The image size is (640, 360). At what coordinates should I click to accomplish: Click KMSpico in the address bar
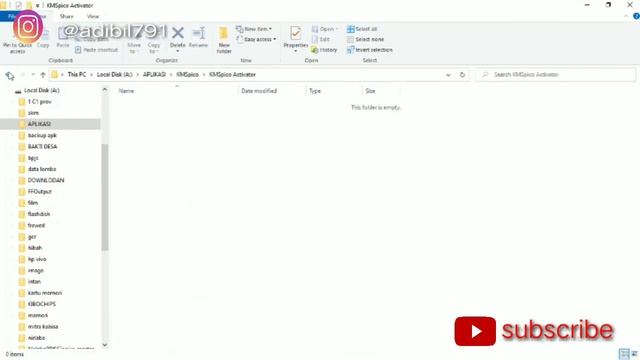[x=187, y=75]
